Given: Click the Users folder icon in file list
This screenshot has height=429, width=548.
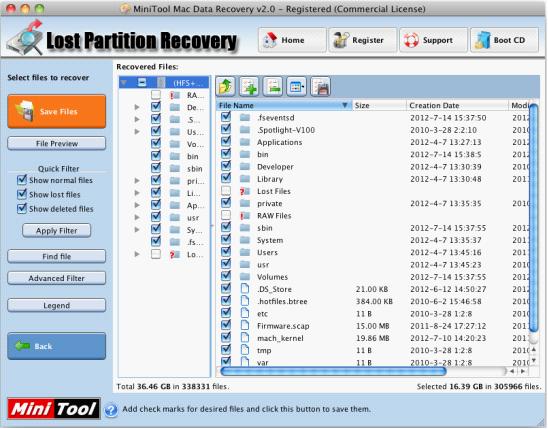Looking at the screenshot, I should click(245, 252).
